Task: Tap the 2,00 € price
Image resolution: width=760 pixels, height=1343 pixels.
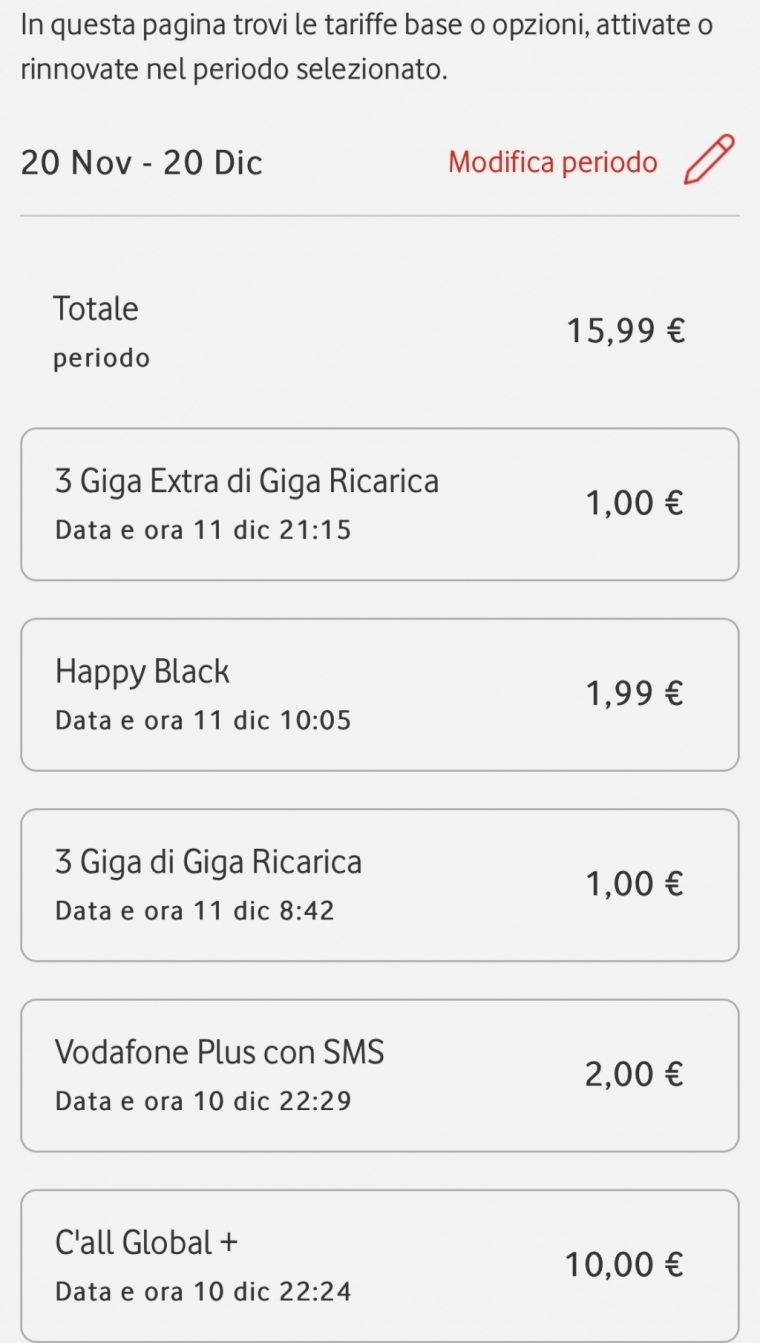Action: point(634,1074)
